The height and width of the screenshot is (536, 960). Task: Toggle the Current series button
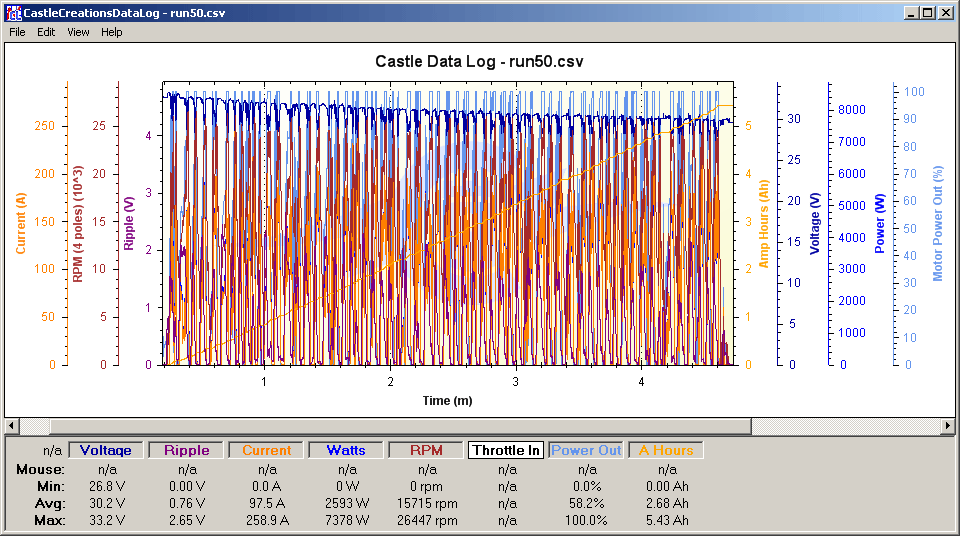pyautogui.click(x=266, y=450)
